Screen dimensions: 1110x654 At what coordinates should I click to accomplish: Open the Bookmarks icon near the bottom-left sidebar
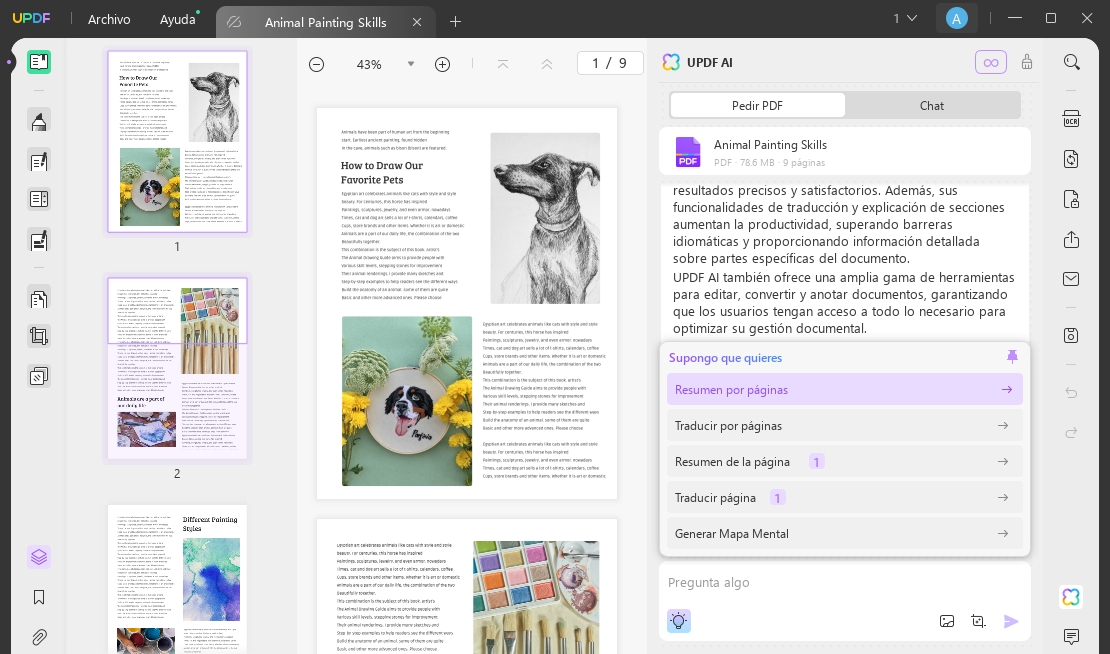39,597
